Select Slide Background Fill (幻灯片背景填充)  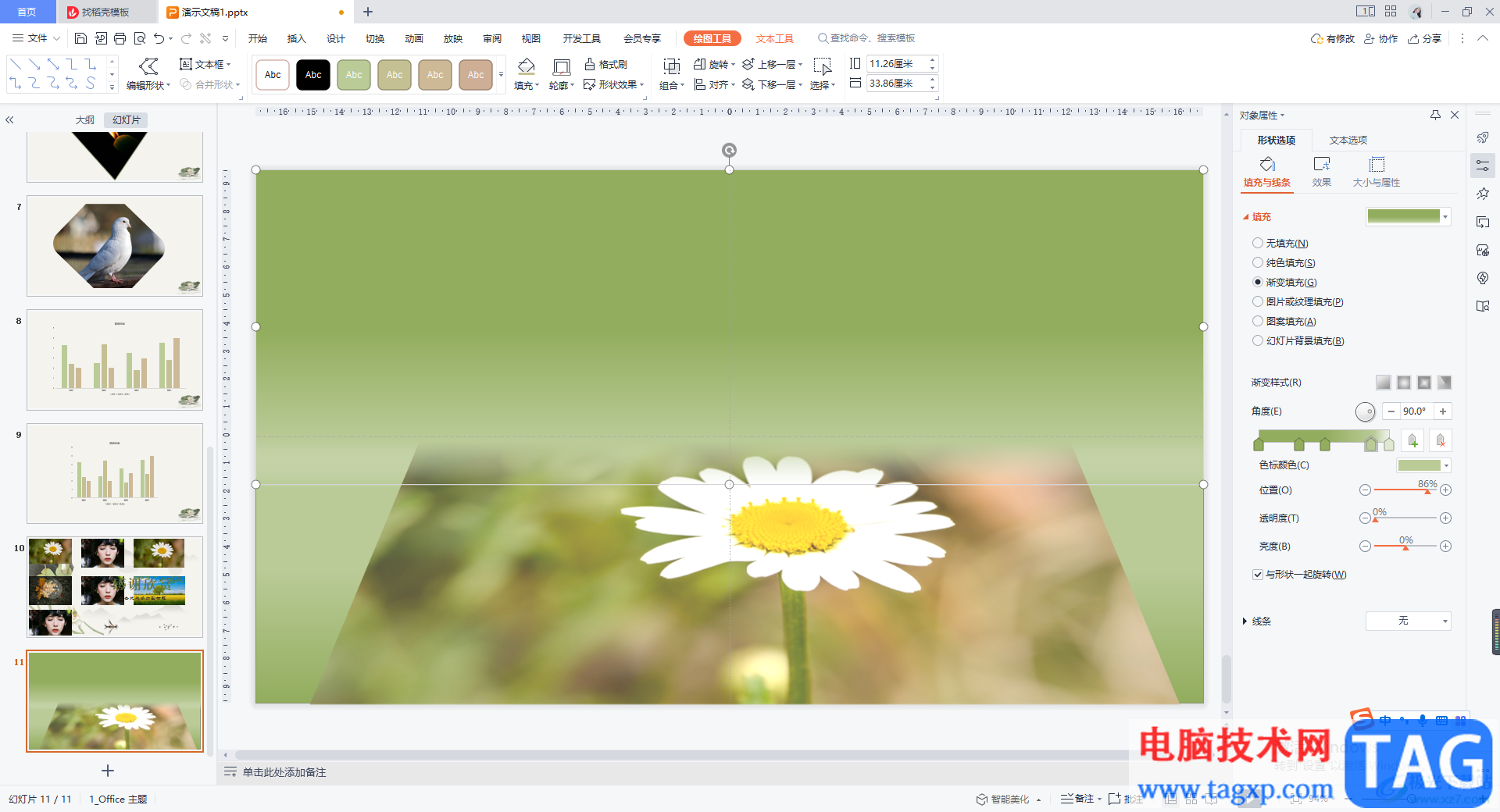(1258, 340)
